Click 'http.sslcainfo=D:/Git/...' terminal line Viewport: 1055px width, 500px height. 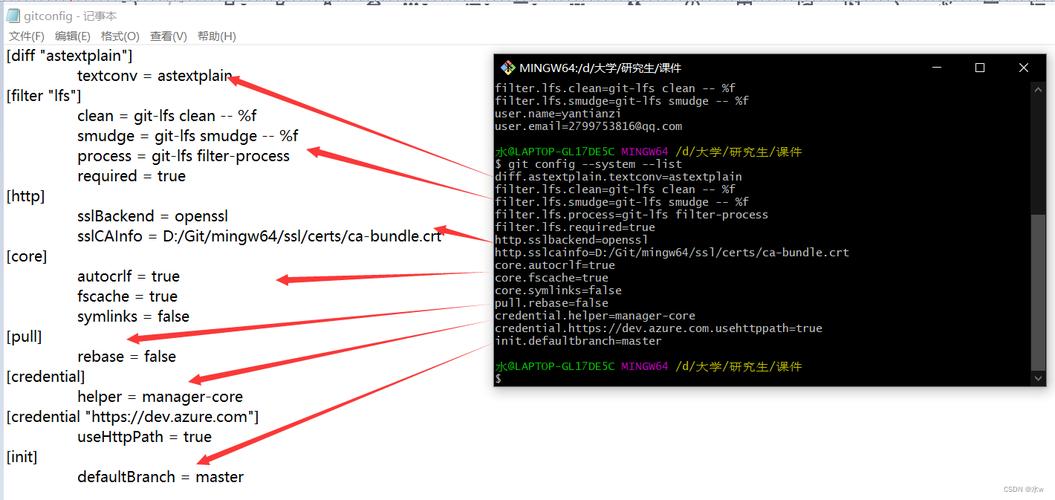tap(671, 253)
